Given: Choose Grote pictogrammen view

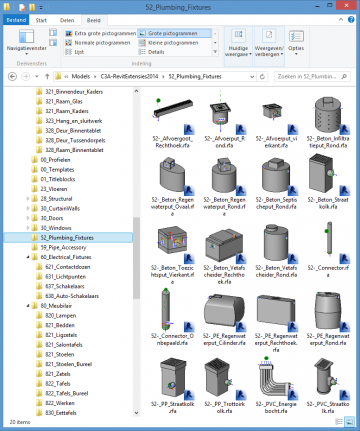Looking at the screenshot, I should point(174,33).
